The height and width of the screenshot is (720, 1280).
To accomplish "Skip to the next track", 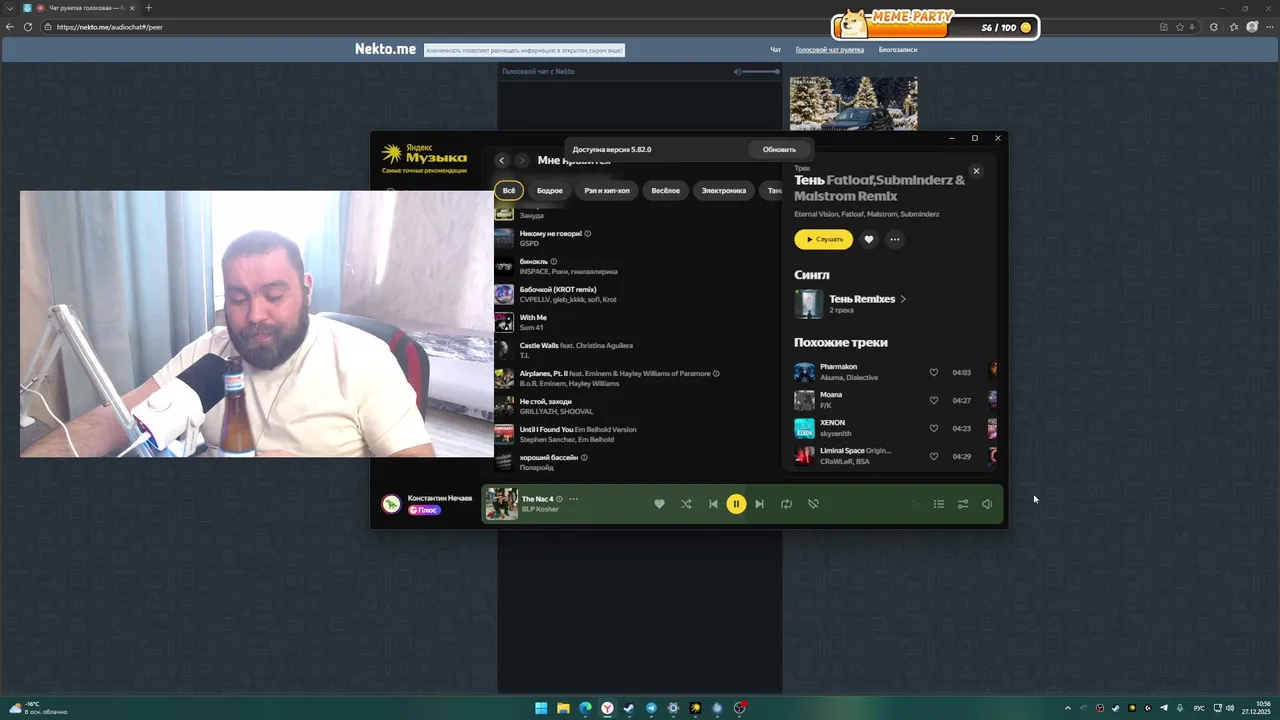I will click(759, 504).
